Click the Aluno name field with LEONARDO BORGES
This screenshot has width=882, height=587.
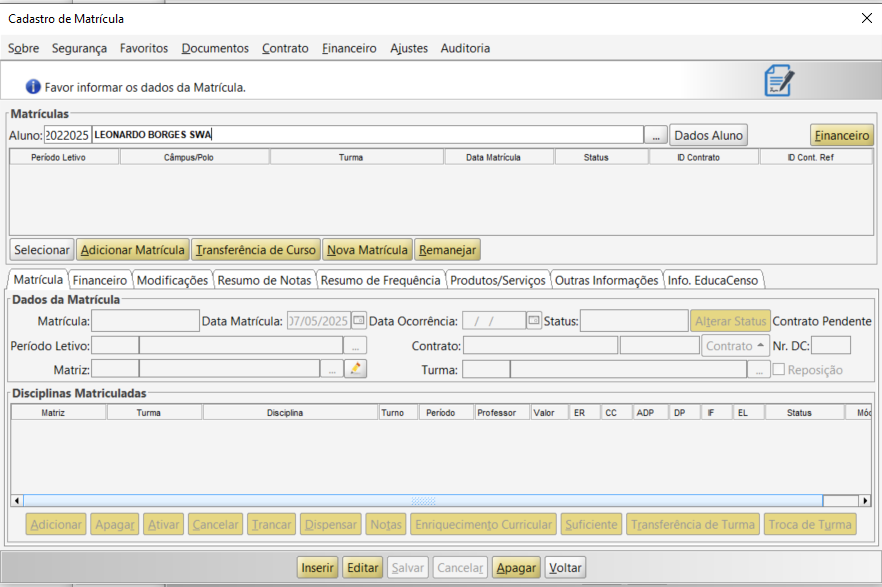click(367, 135)
